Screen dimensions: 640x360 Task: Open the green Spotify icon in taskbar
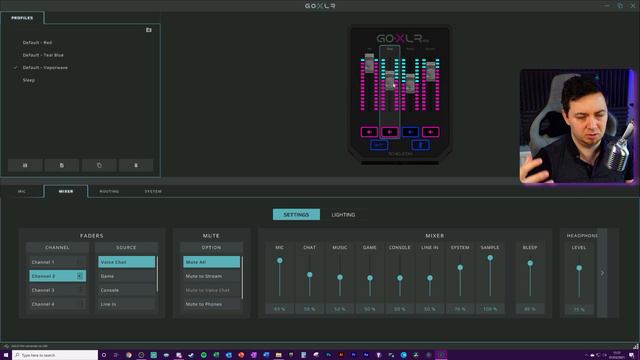tap(203, 355)
